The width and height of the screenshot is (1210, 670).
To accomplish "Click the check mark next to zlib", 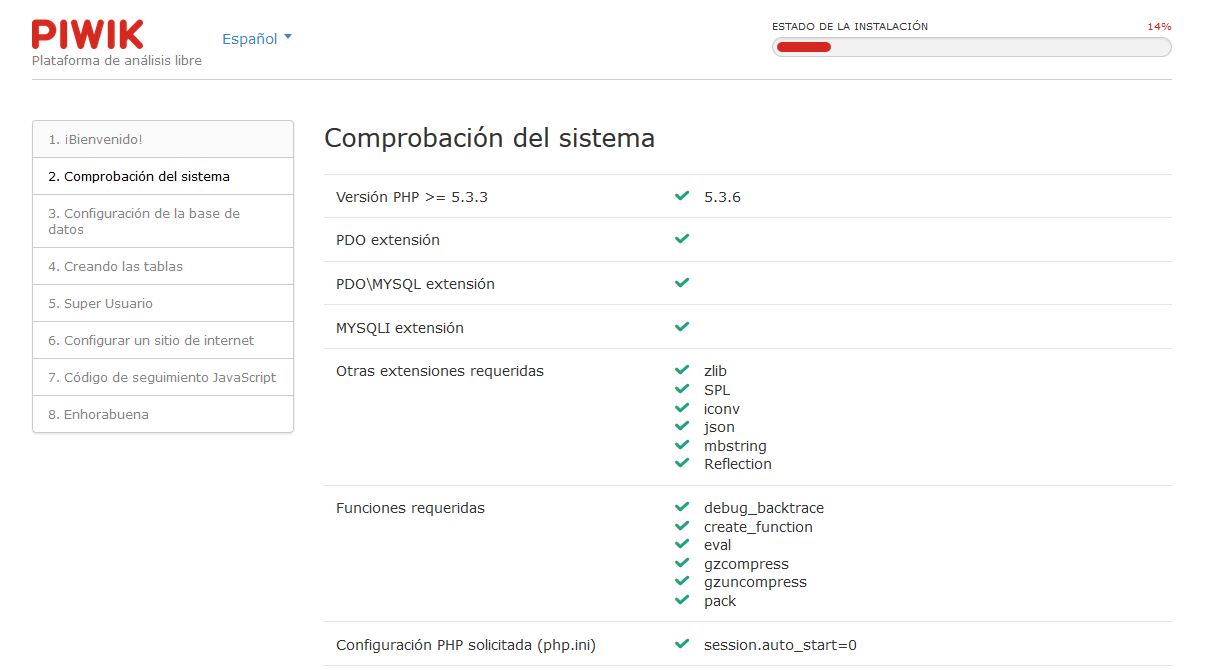I will (x=682, y=370).
